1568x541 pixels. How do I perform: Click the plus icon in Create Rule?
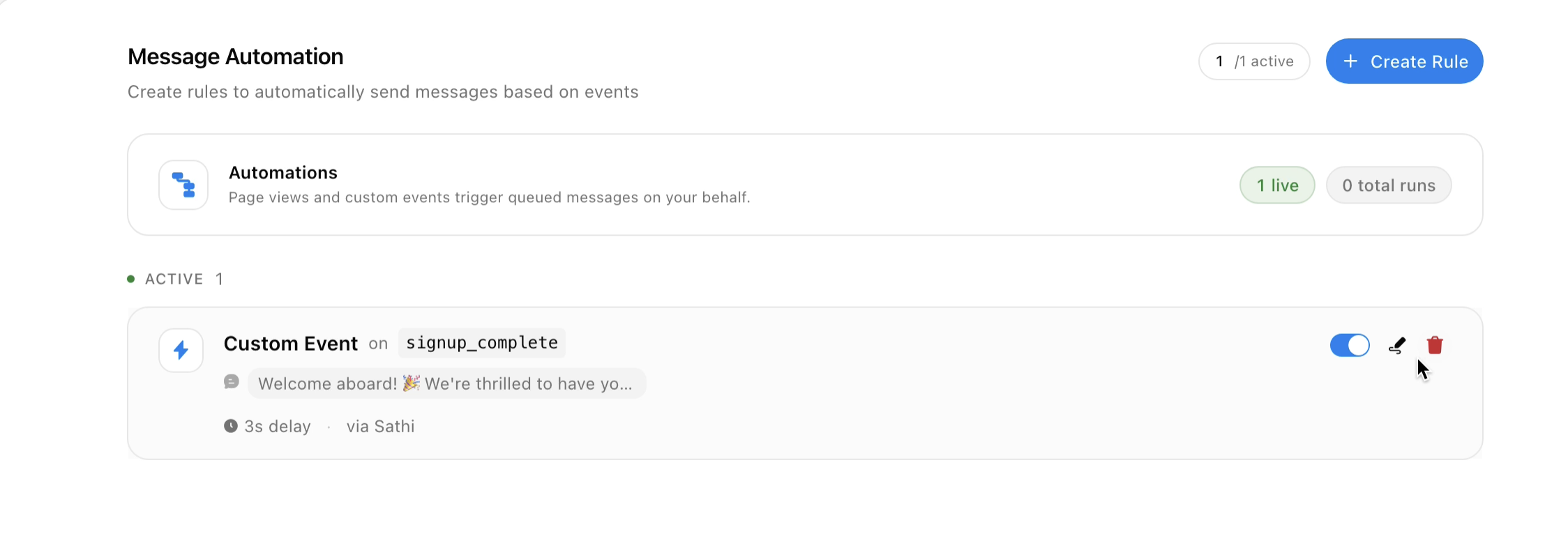[1350, 61]
